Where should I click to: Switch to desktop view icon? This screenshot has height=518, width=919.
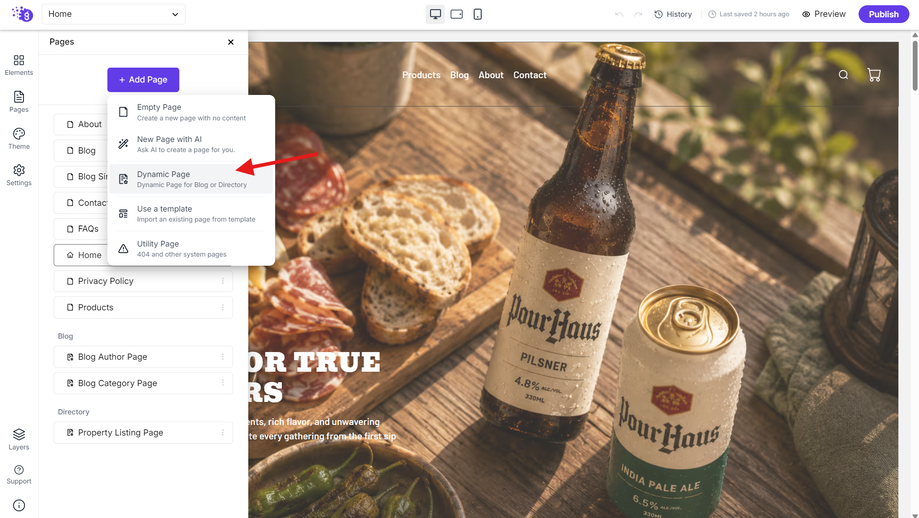click(435, 14)
